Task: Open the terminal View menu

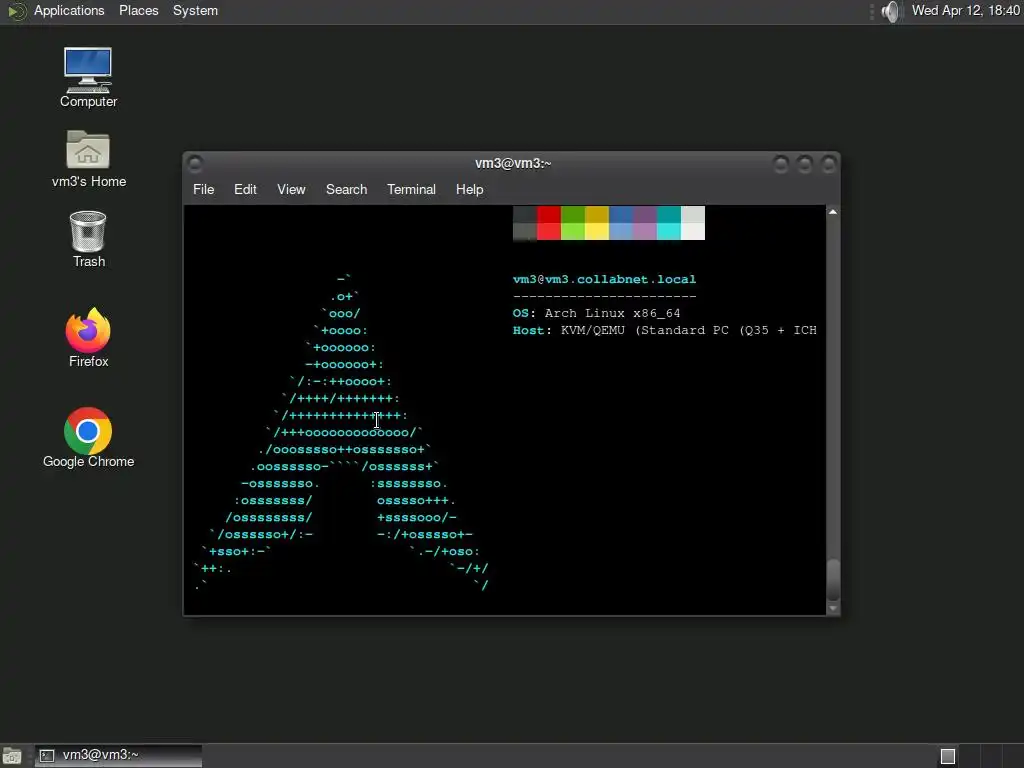Action: pyautogui.click(x=291, y=189)
